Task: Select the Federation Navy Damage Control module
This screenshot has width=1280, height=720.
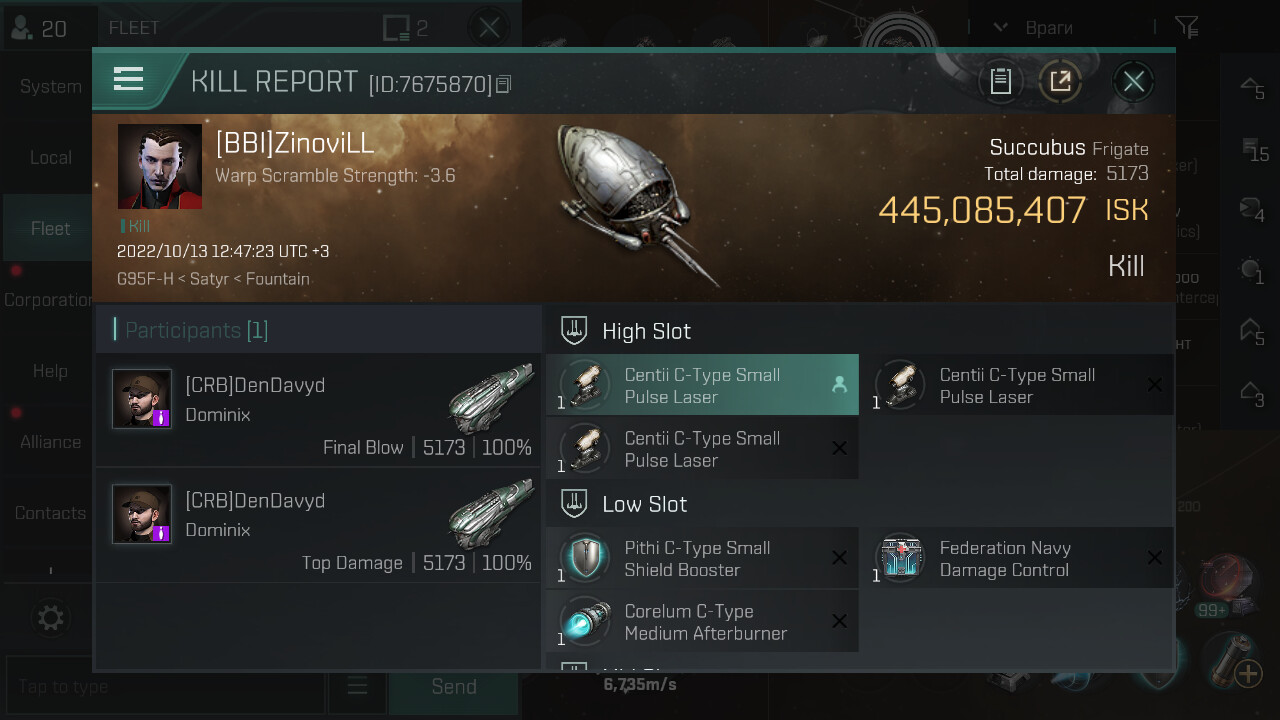Action: [1017, 558]
